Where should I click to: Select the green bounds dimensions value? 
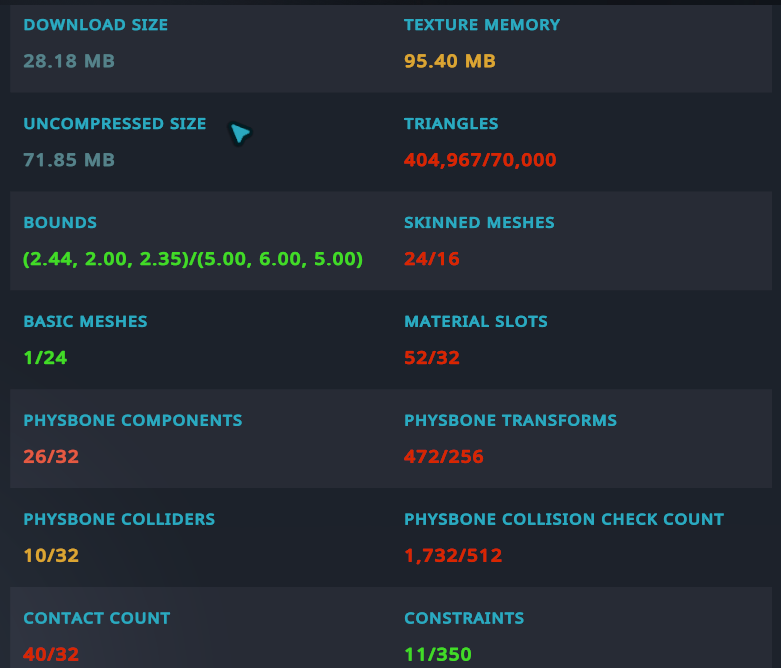[193, 259]
